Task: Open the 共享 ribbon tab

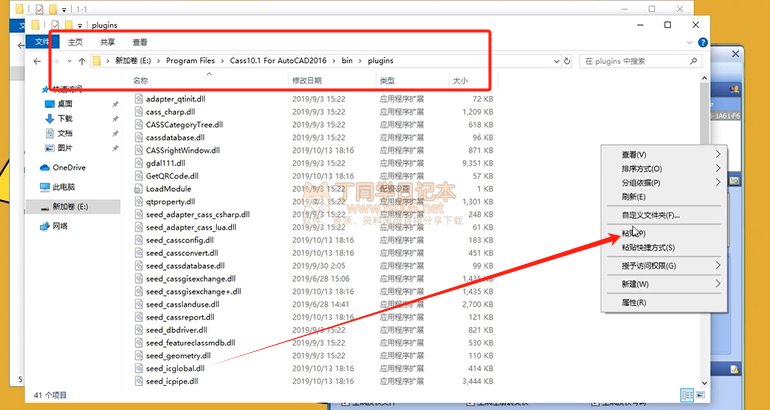Action: pyautogui.click(x=108, y=42)
